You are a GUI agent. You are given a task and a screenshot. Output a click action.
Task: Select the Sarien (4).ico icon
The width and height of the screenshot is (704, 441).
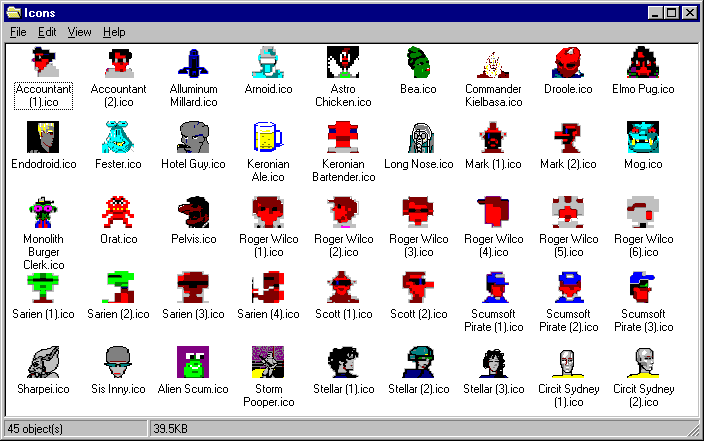268,287
